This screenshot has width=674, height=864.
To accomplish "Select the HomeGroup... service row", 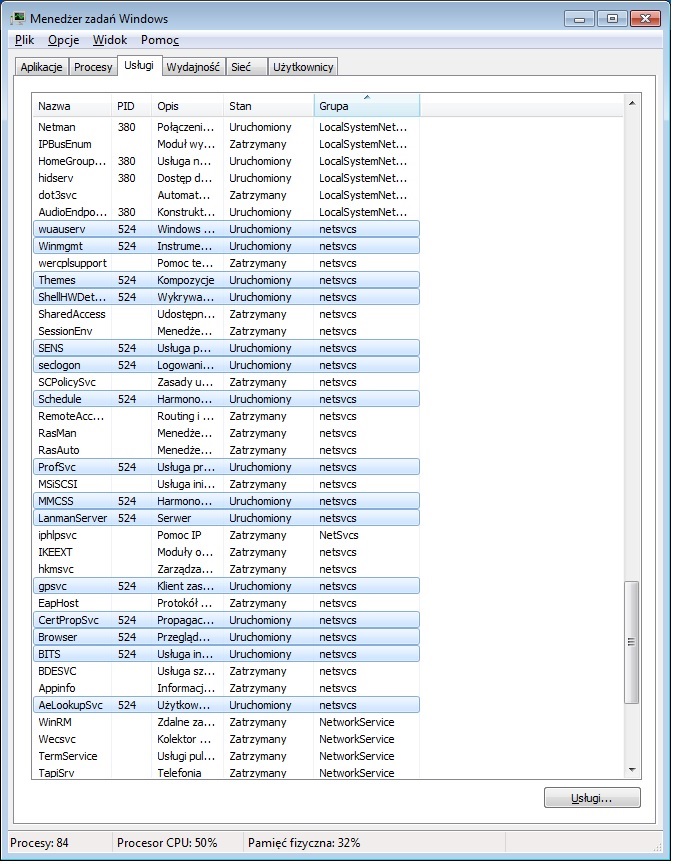I will [x=226, y=161].
